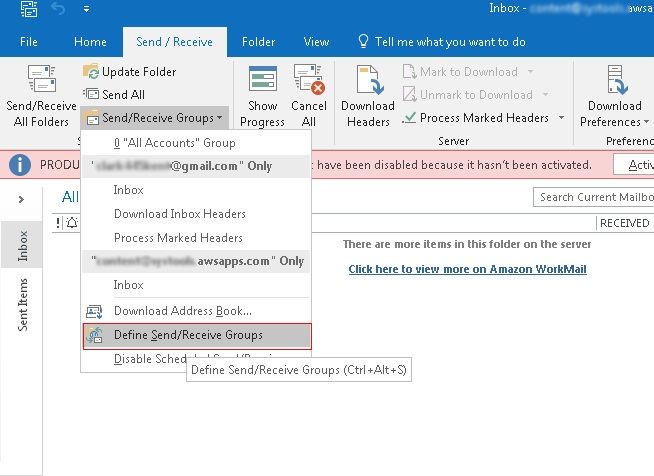Click the Show Progress icon

tap(263, 78)
